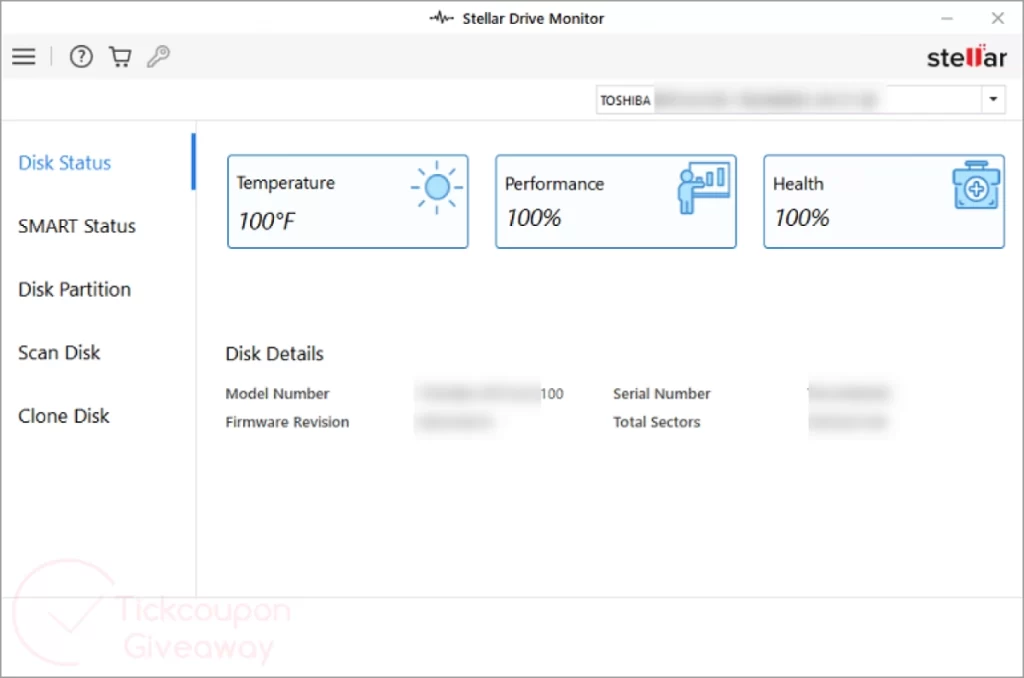Click the shopping cart buy icon

[x=120, y=57]
